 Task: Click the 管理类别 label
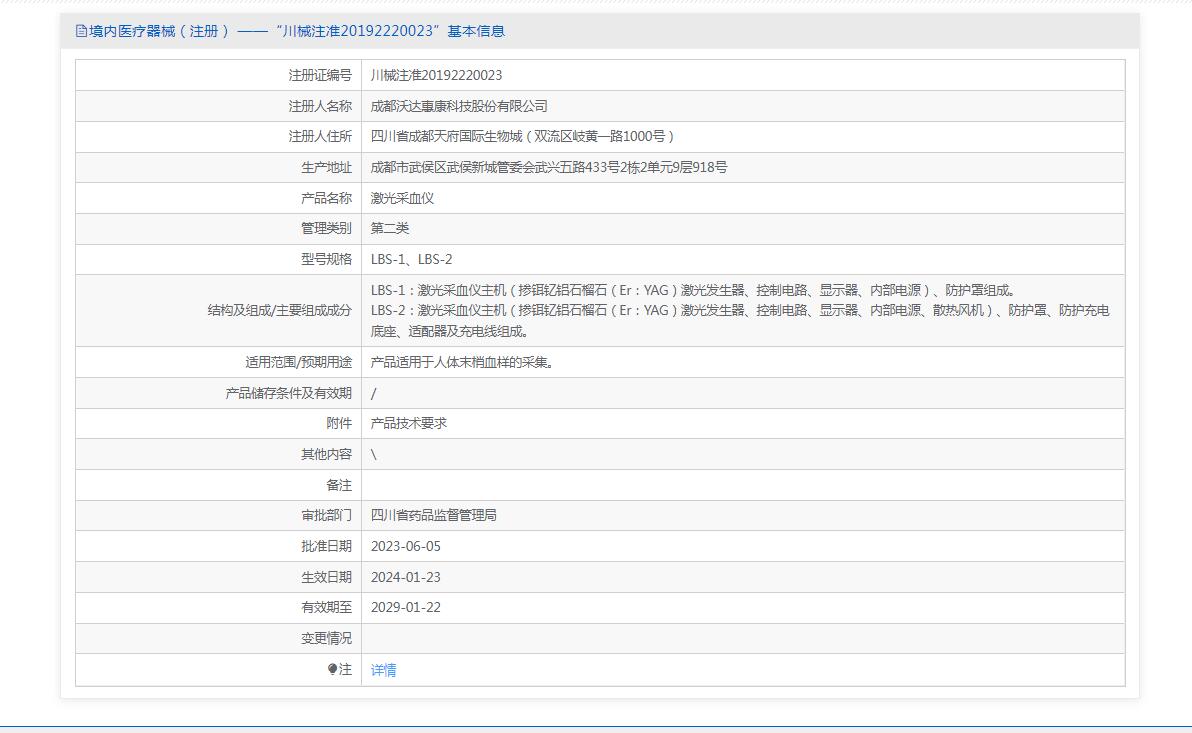(x=326, y=228)
